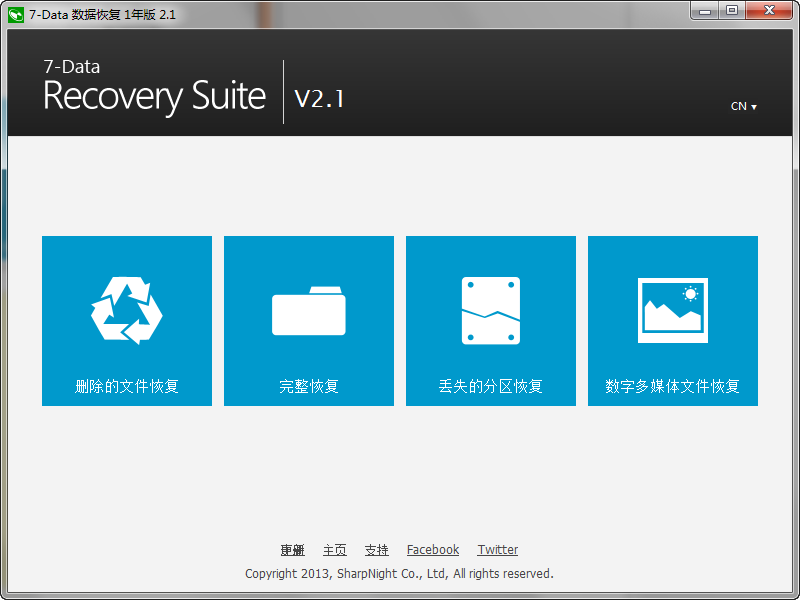Image resolution: width=800 pixels, height=600 pixels.
Task: Open deleted file recovery recycle icon tile
Action: [127, 320]
